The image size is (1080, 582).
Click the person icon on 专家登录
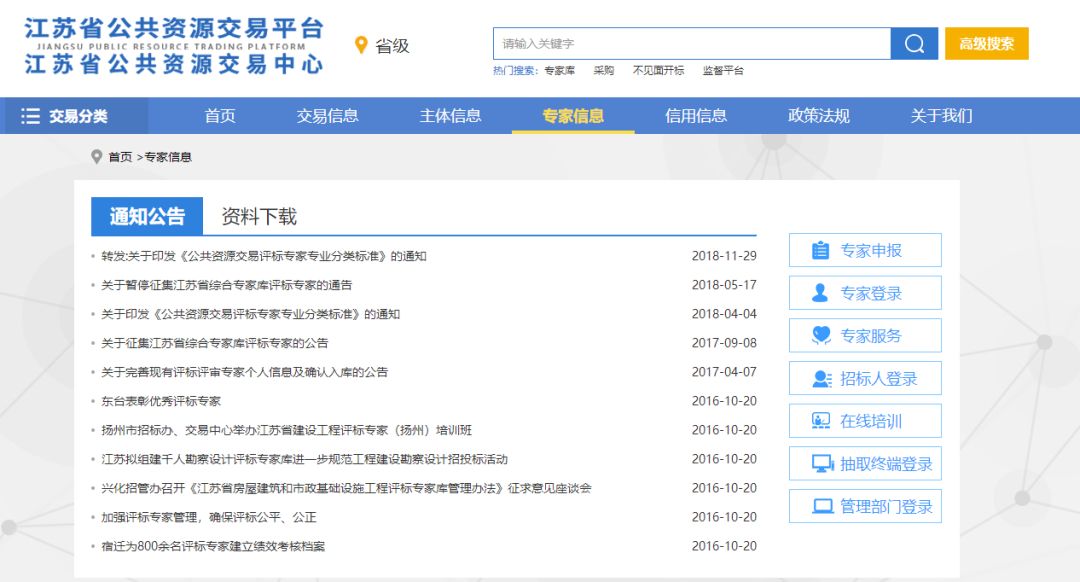(x=820, y=293)
